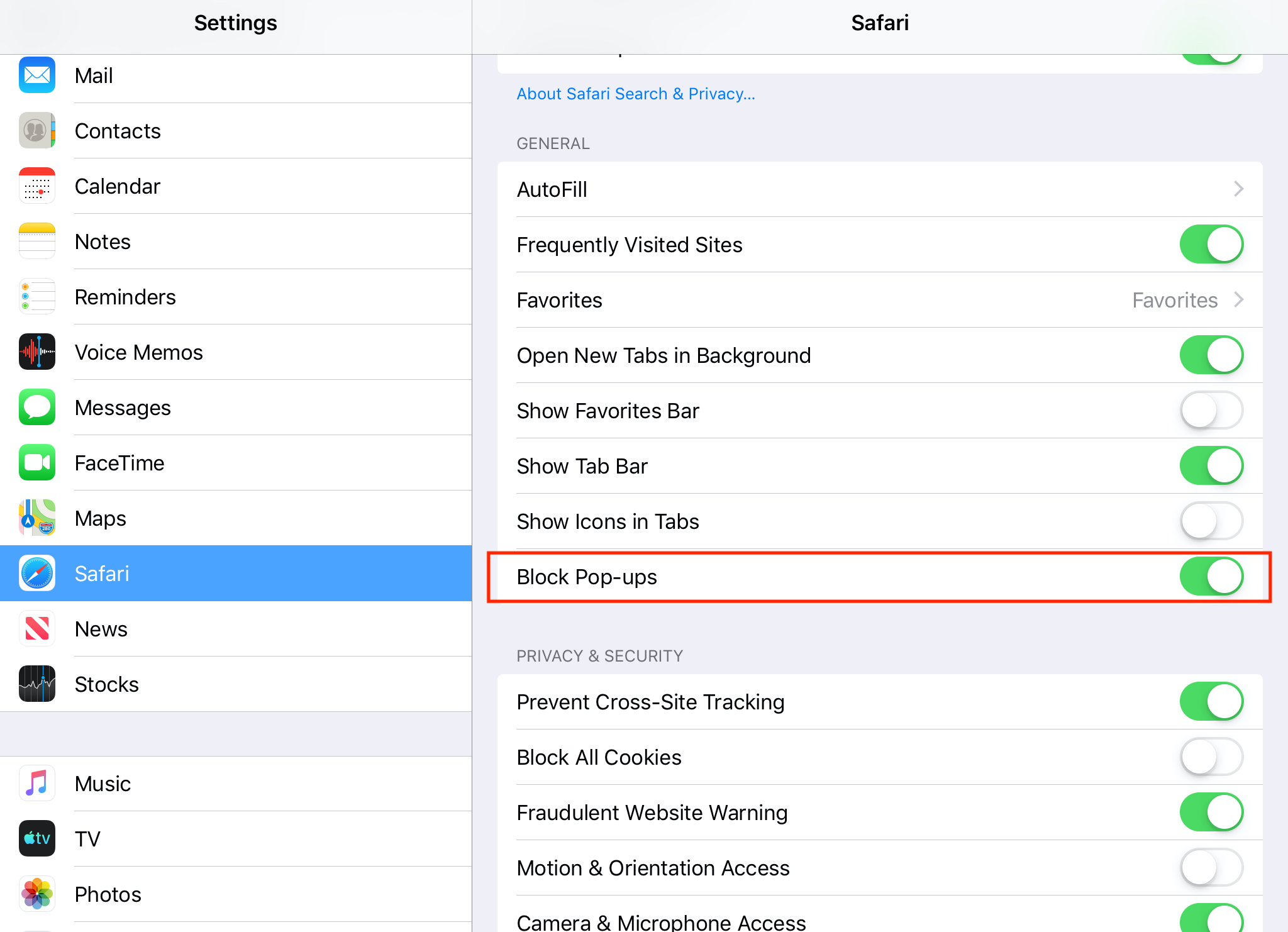The image size is (1288, 932).
Task: Tap the Apple TV icon
Action: click(37, 839)
